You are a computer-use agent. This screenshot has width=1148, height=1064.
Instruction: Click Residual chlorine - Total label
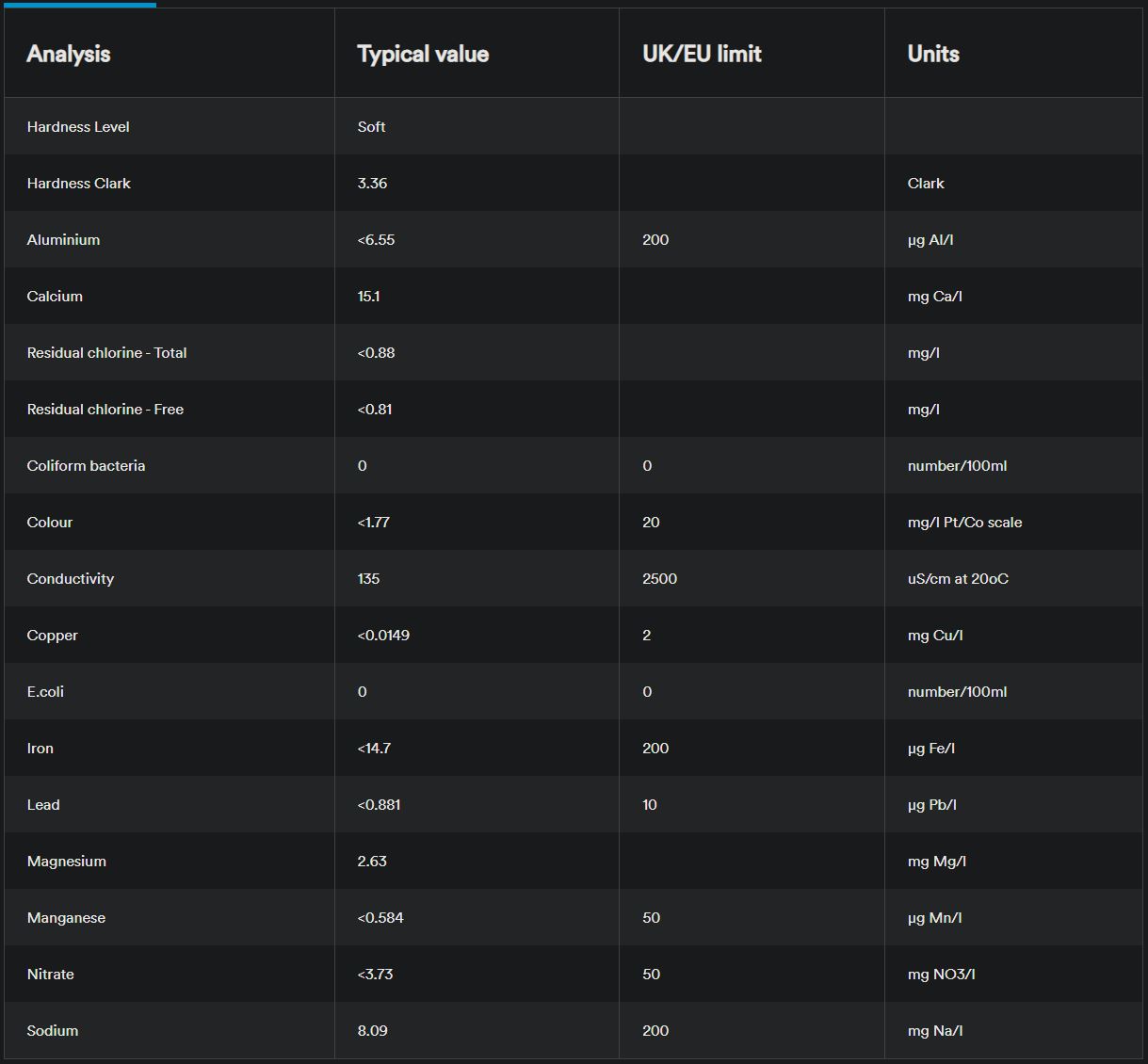click(106, 352)
